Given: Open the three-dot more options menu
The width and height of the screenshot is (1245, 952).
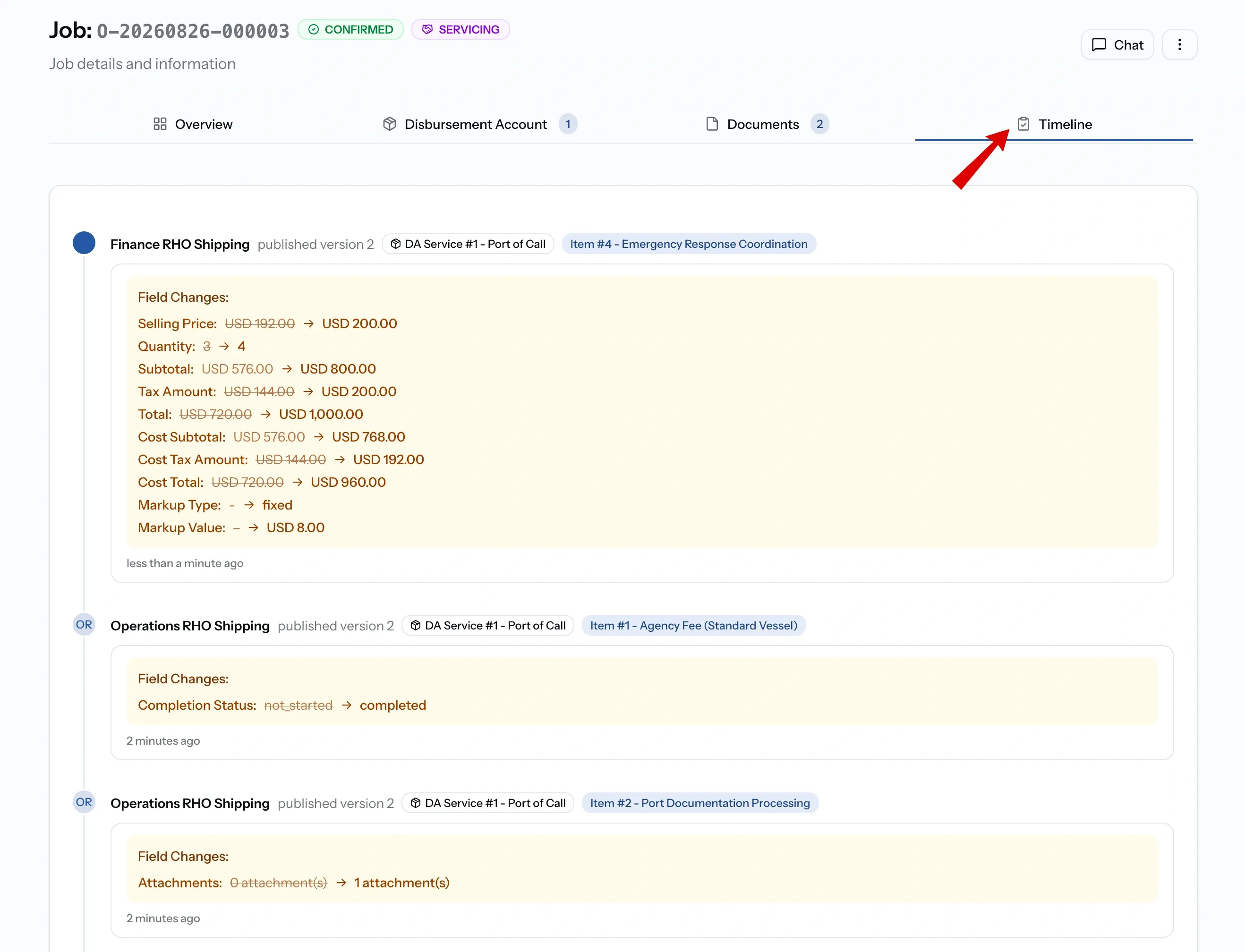Looking at the screenshot, I should point(1179,45).
